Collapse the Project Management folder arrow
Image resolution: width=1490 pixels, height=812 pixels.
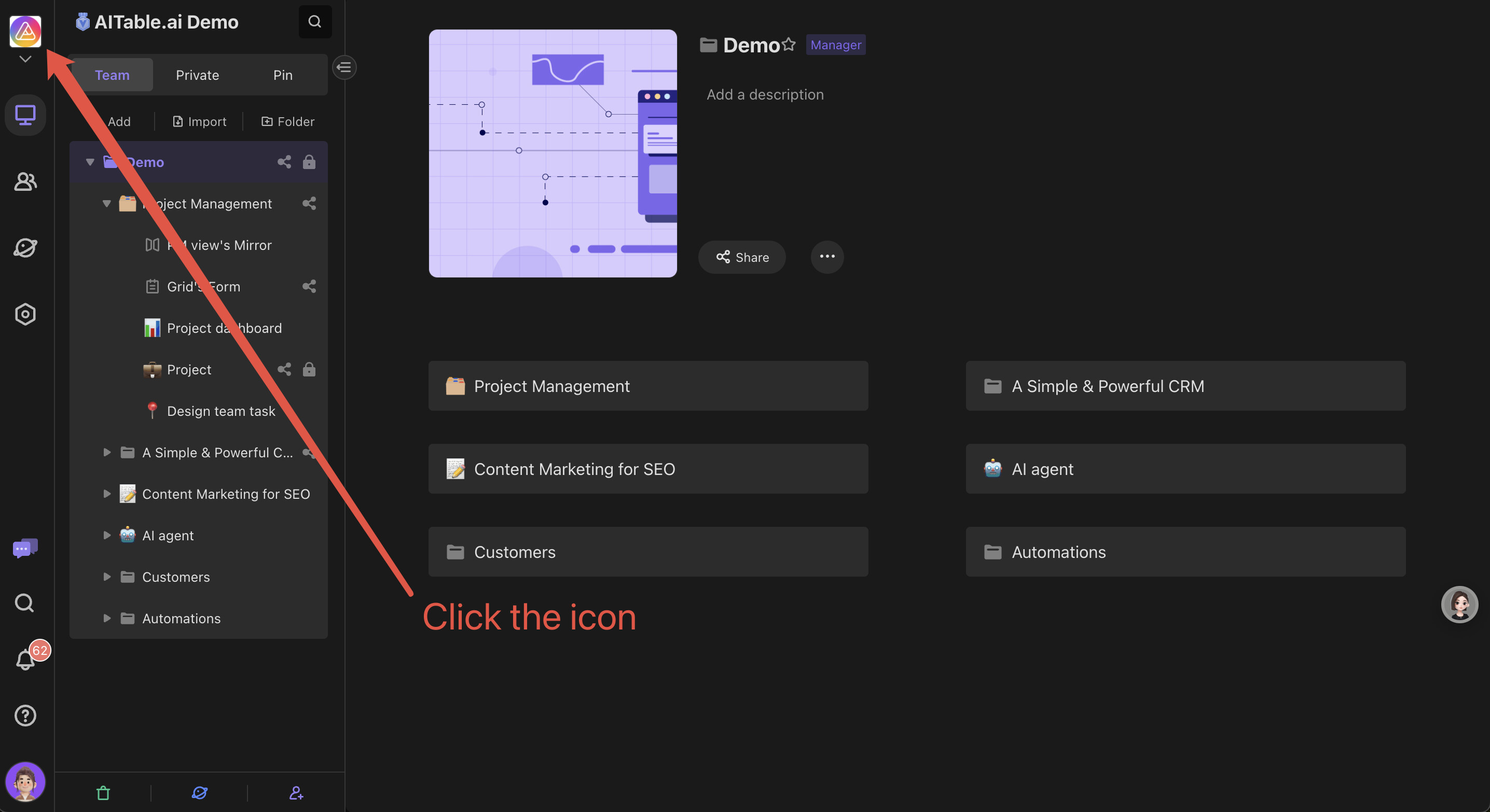pyautogui.click(x=106, y=203)
